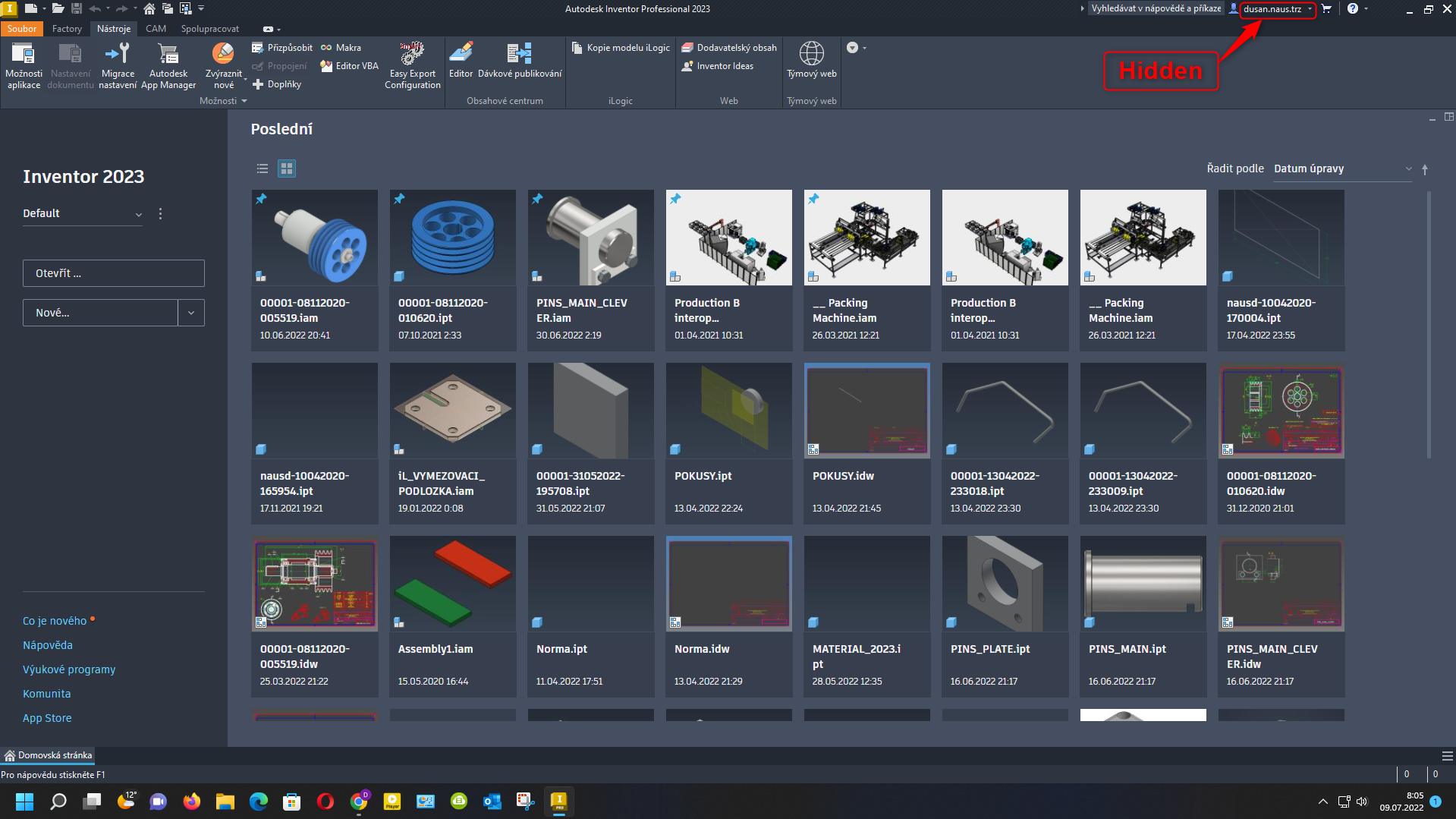
Task: Toggle grid view for recent documents
Action: (x=286, y=168)
